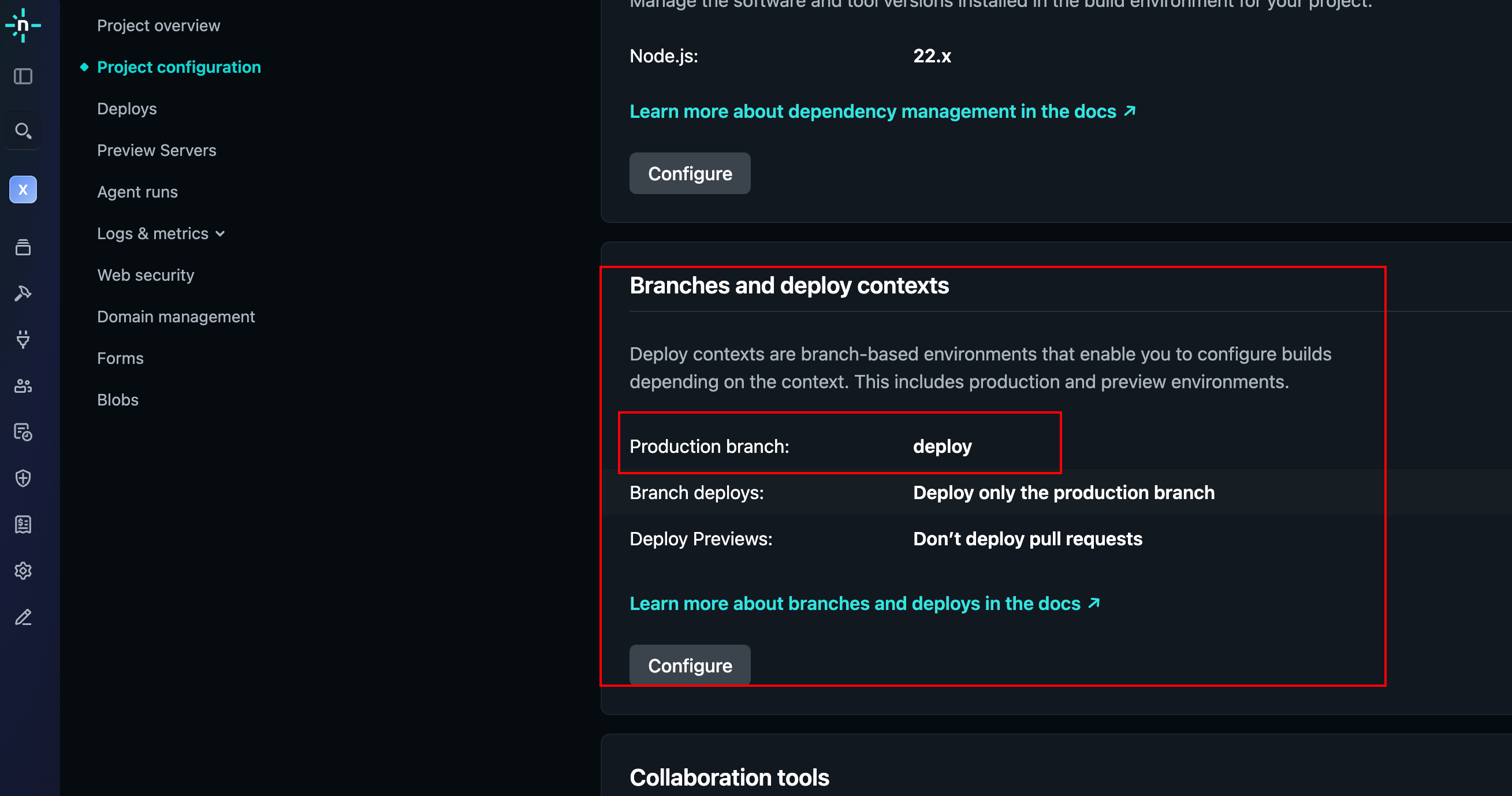Configure dependency management settings
The width and height of the screenshot is (1512, 796).
pos(690,173)
